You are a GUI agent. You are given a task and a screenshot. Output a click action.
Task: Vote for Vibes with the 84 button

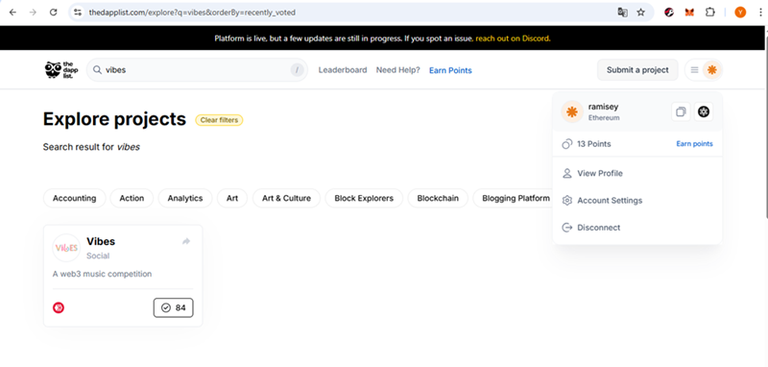tap(173, 308)
